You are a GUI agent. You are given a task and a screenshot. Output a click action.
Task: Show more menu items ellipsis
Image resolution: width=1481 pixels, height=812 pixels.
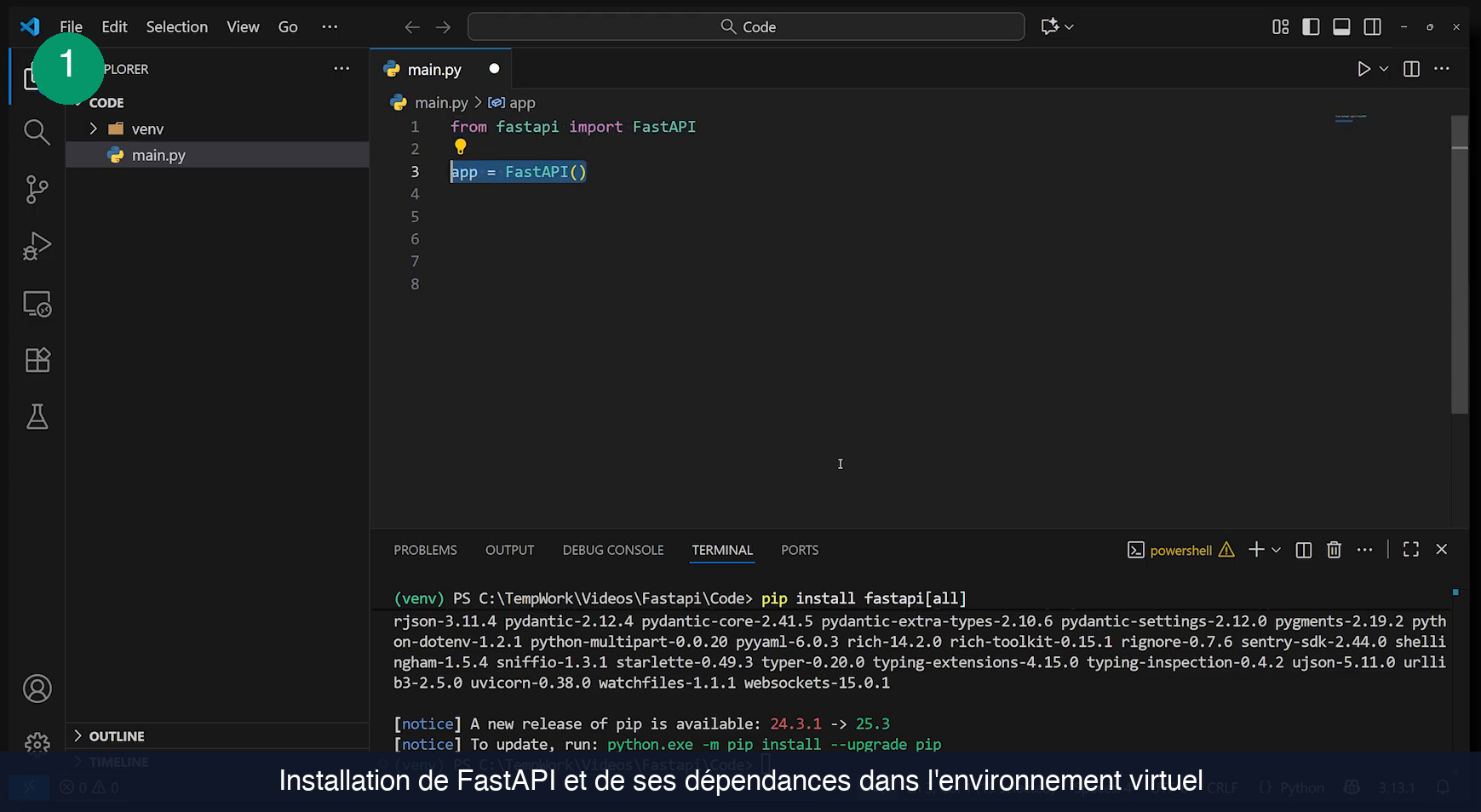pyautogui.click(x=330, y=27)
